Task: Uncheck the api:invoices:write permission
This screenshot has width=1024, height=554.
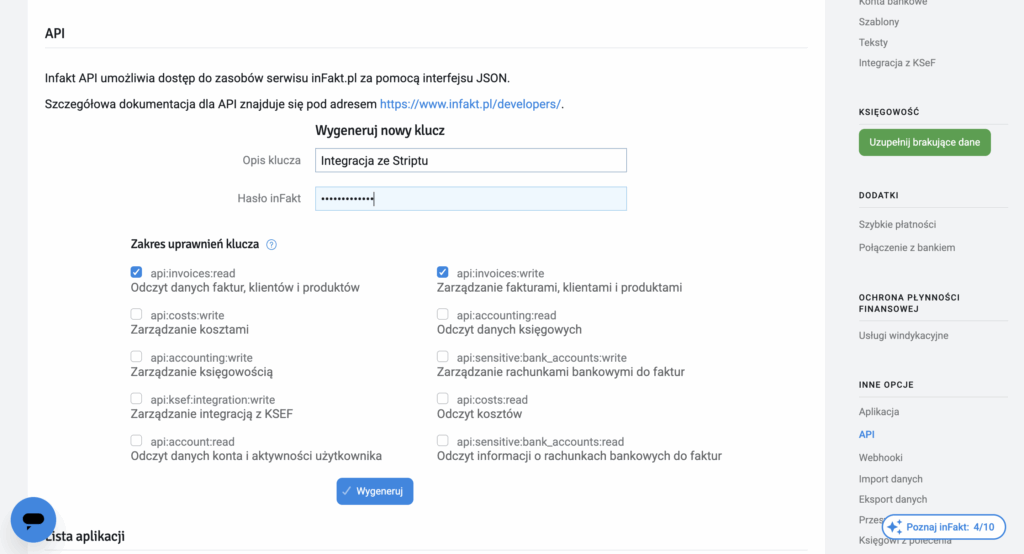Action: click(x=442, y=272)
